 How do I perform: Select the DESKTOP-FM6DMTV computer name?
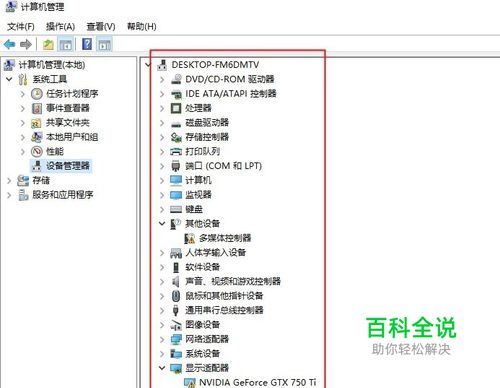(x=215, y=65)
